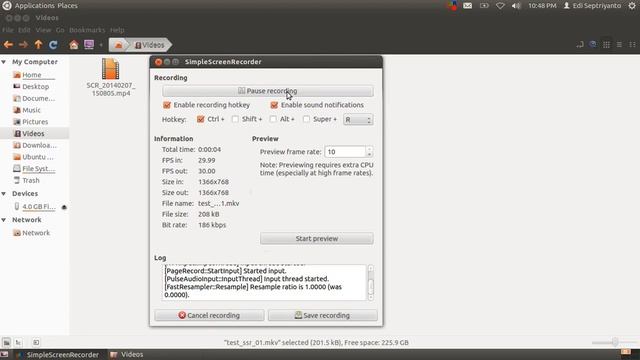The height and width of the screenshot is (360, 640).
Task: Switch to icon grid view
Action: [x=607, y=44]
